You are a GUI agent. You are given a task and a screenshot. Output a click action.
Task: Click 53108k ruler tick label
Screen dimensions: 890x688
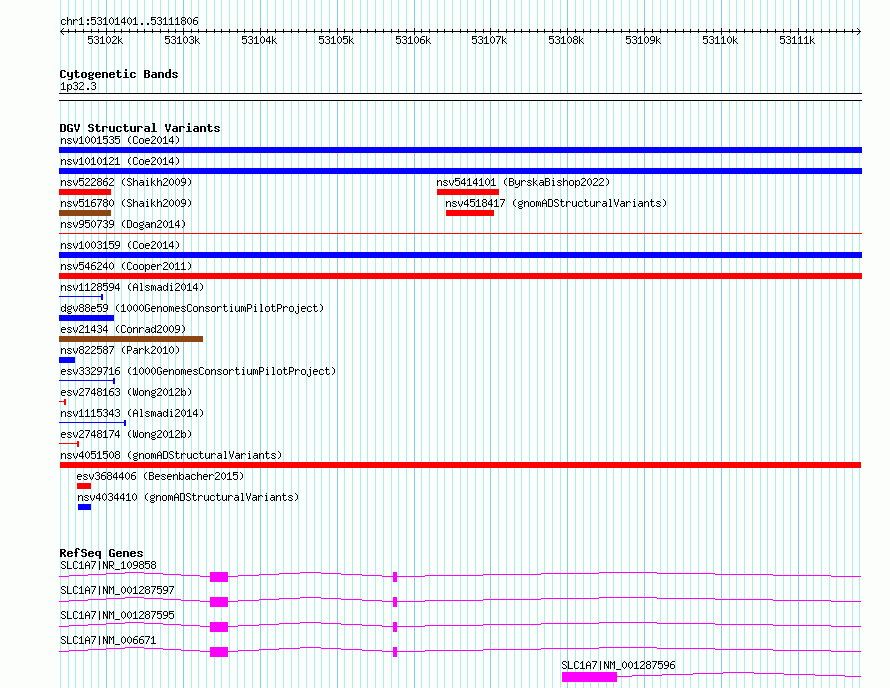click(566, 40)
